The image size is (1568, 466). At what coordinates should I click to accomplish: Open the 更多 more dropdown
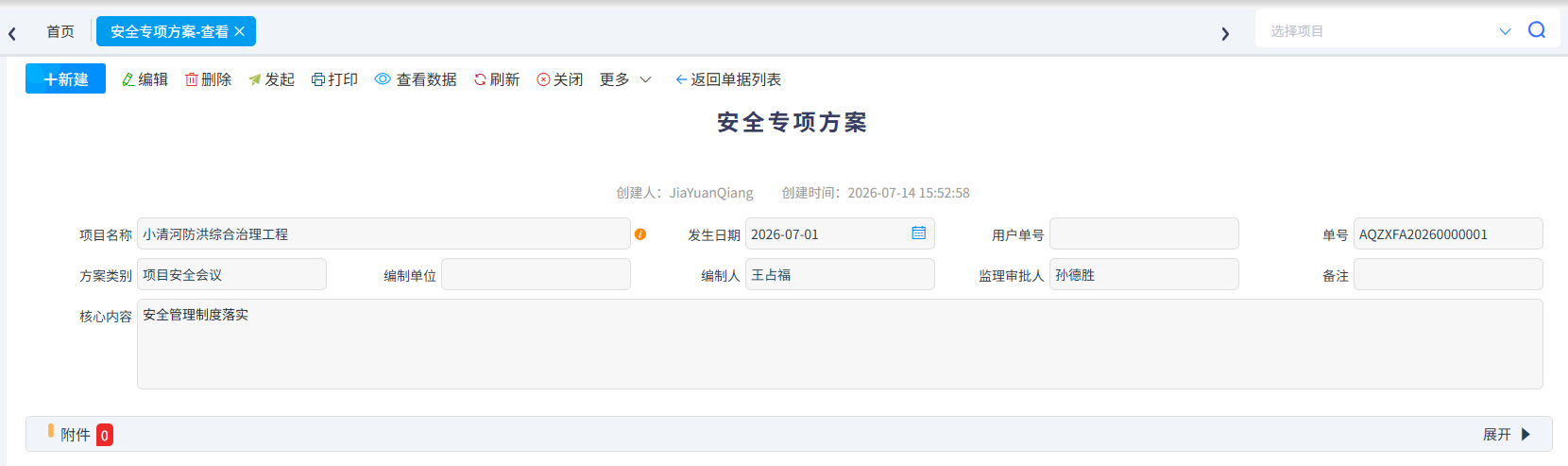pyautogui.click(x=625, y=79)
